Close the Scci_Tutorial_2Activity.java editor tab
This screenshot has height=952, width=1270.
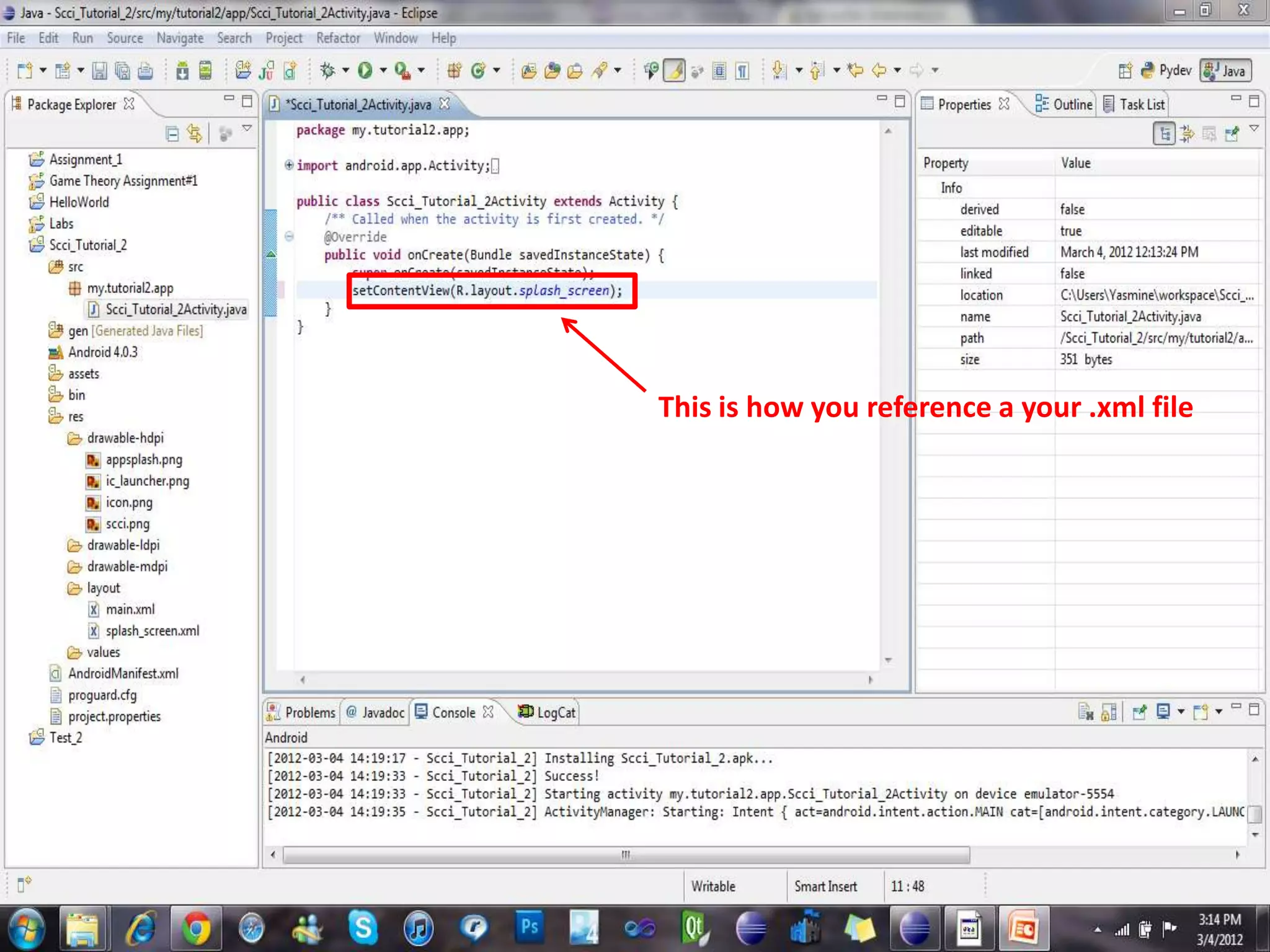[x=444, y=104]
